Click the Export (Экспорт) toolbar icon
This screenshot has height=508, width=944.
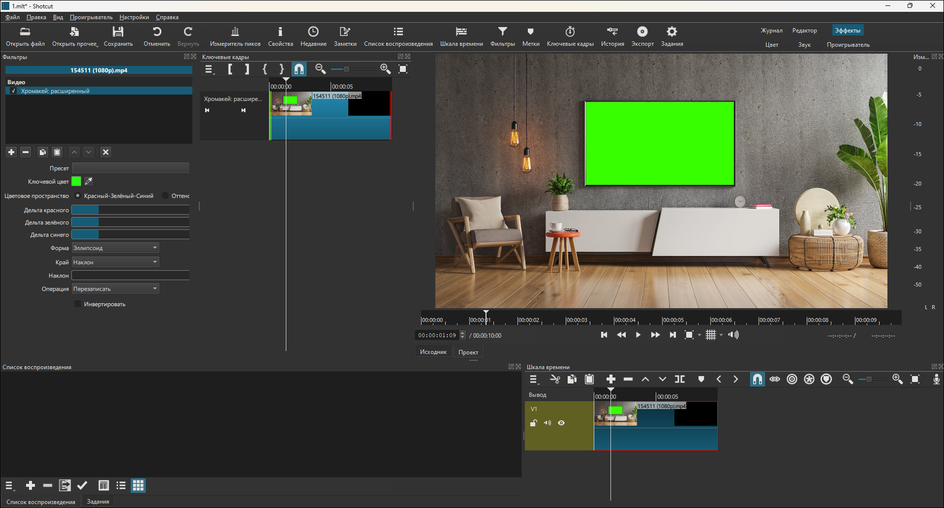pyautogui.click(x=642, y=33)
